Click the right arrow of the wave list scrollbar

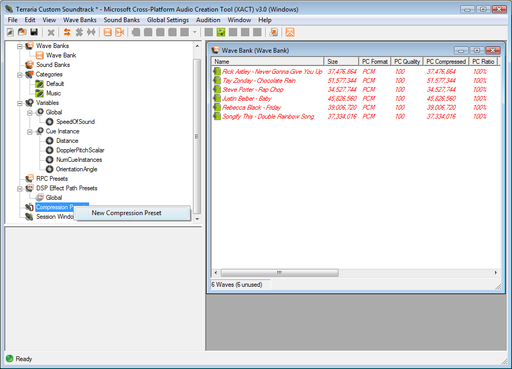(x=496, y=273)
